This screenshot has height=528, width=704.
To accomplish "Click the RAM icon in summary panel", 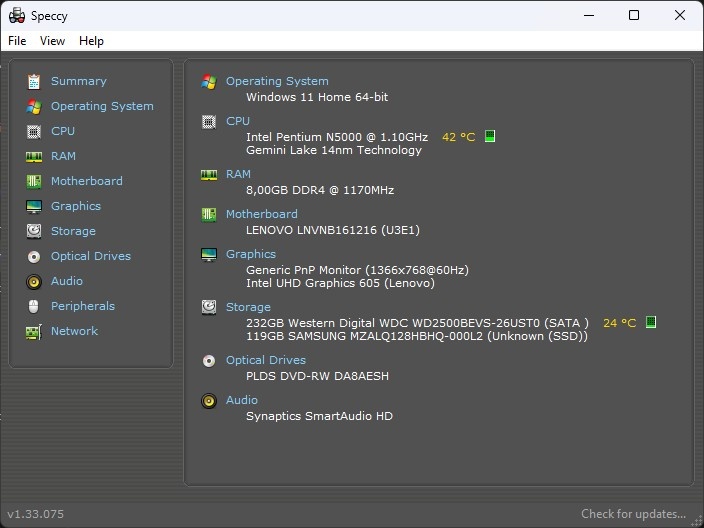I will (209, 174).
